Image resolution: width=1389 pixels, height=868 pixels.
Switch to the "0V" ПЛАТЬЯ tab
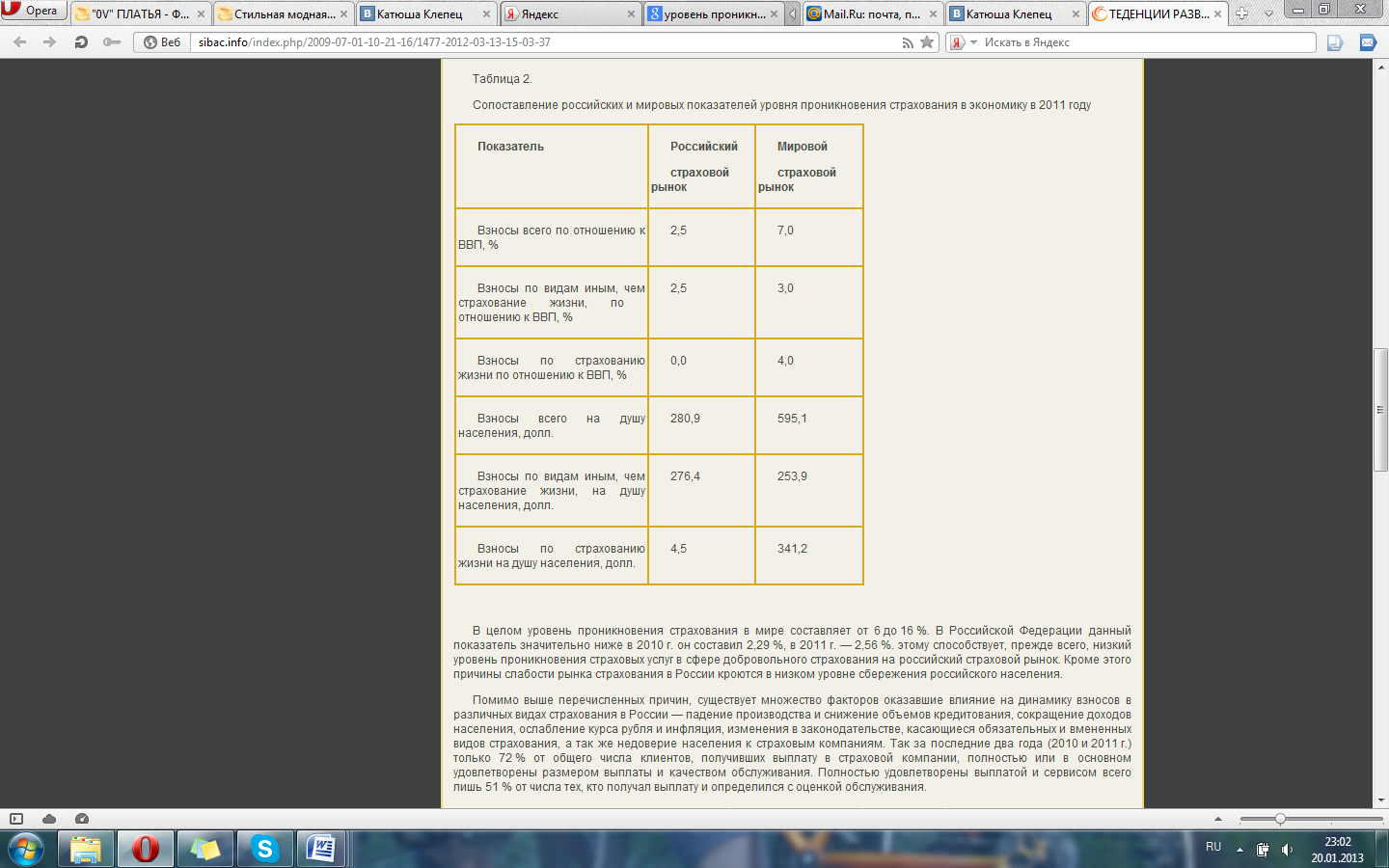142,14
